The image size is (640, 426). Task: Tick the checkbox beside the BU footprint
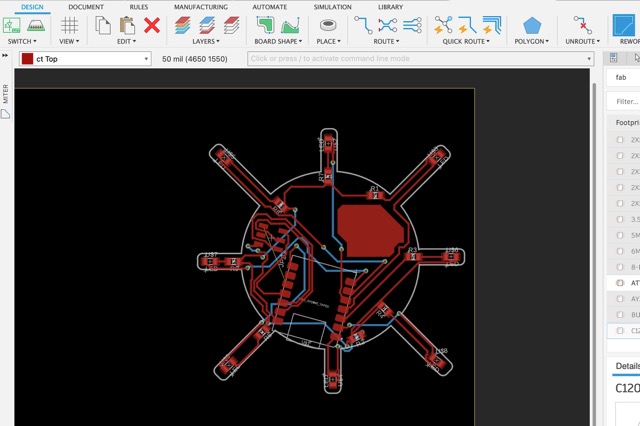(620, 315)
